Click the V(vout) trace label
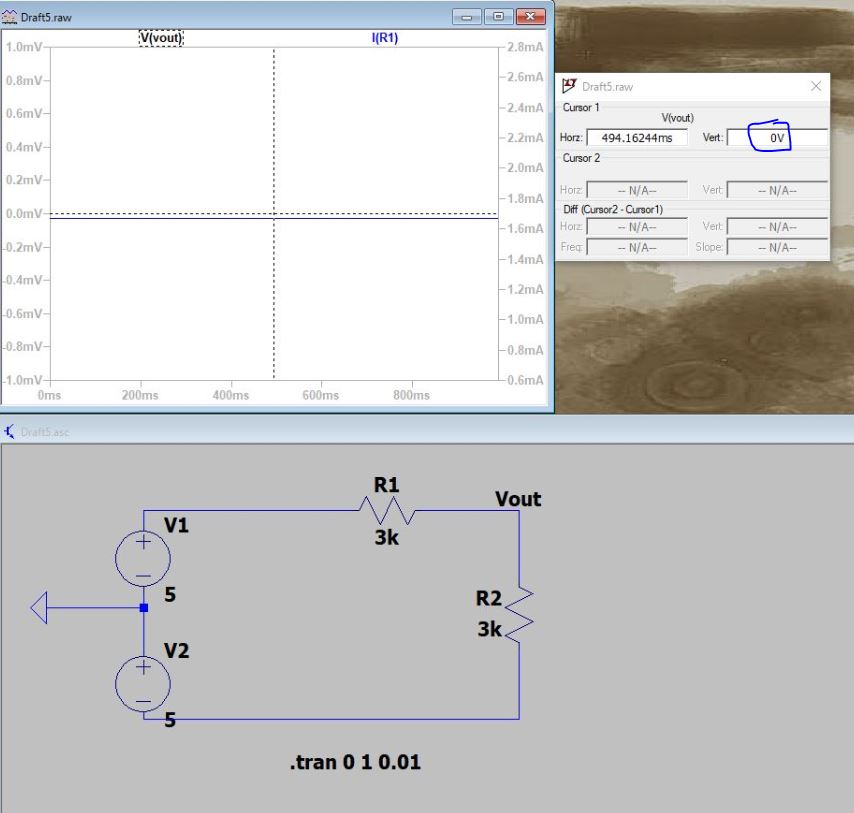854x813 pixels. click(161, 38)
